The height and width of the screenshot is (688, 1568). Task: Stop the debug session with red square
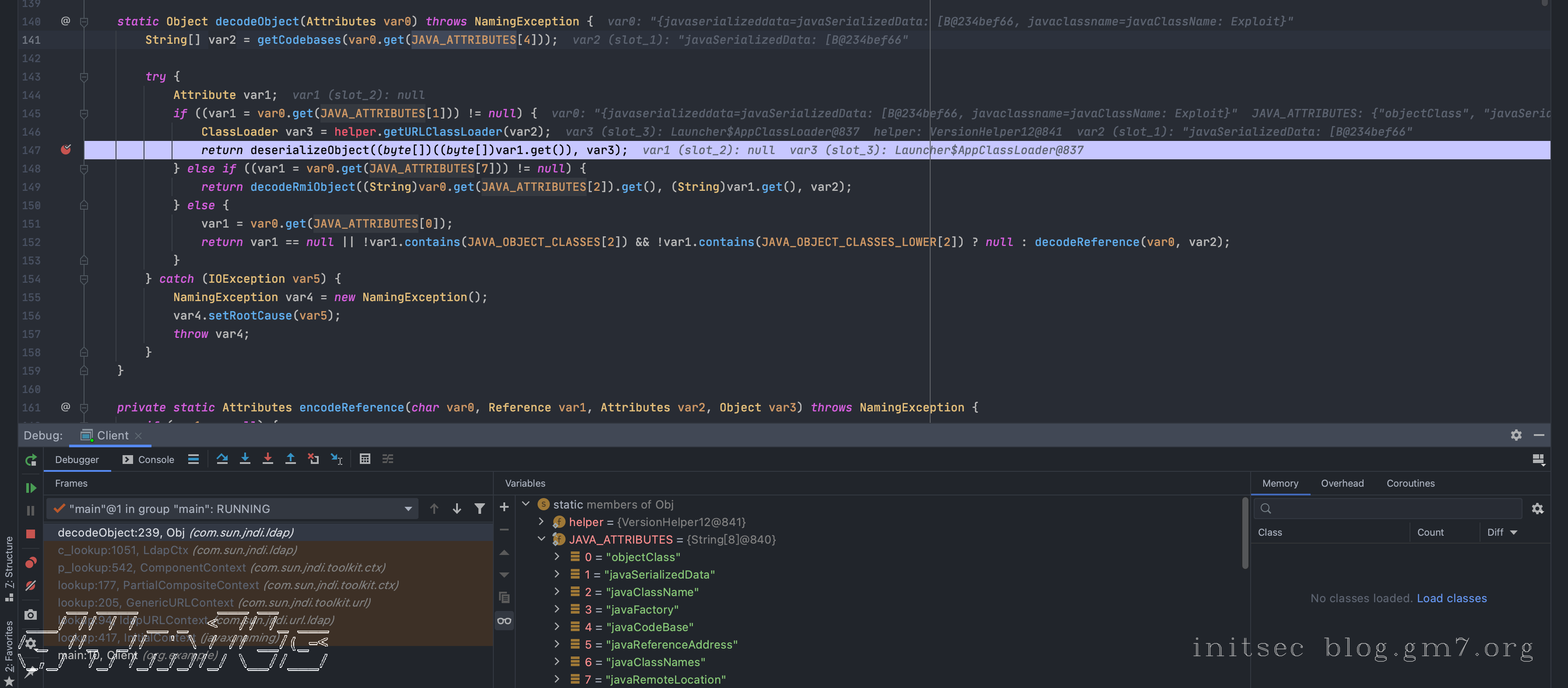[31, 534]
